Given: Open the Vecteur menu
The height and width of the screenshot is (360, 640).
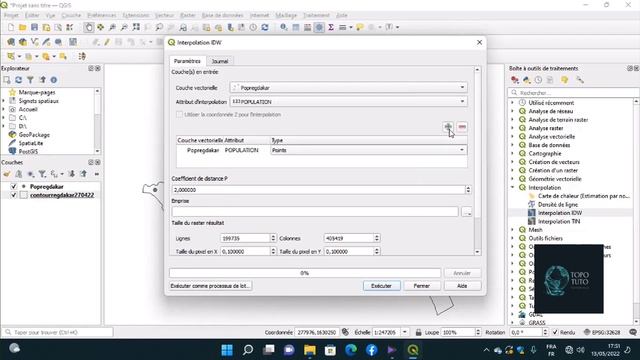Looking at the screenshot, I should click(x=164, y=16).
